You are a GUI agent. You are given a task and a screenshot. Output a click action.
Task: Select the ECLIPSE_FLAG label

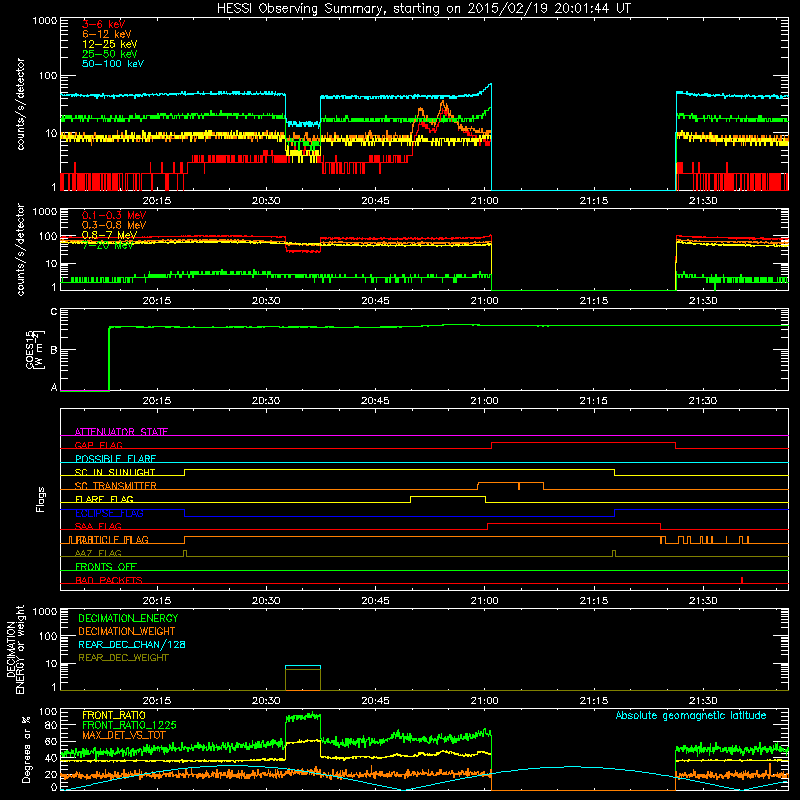tap(109, 513)
